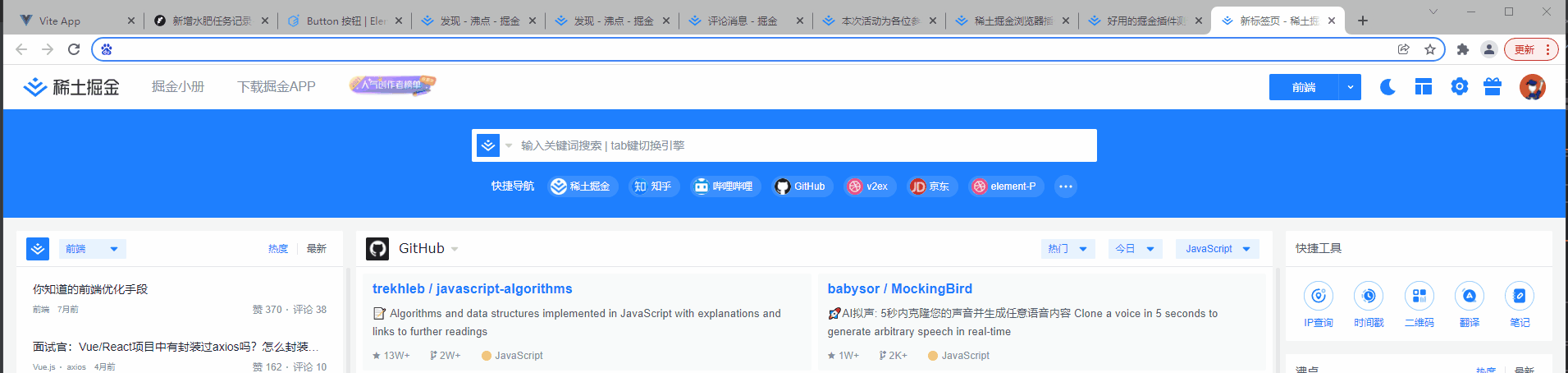Sort articles by 最新

317,249
